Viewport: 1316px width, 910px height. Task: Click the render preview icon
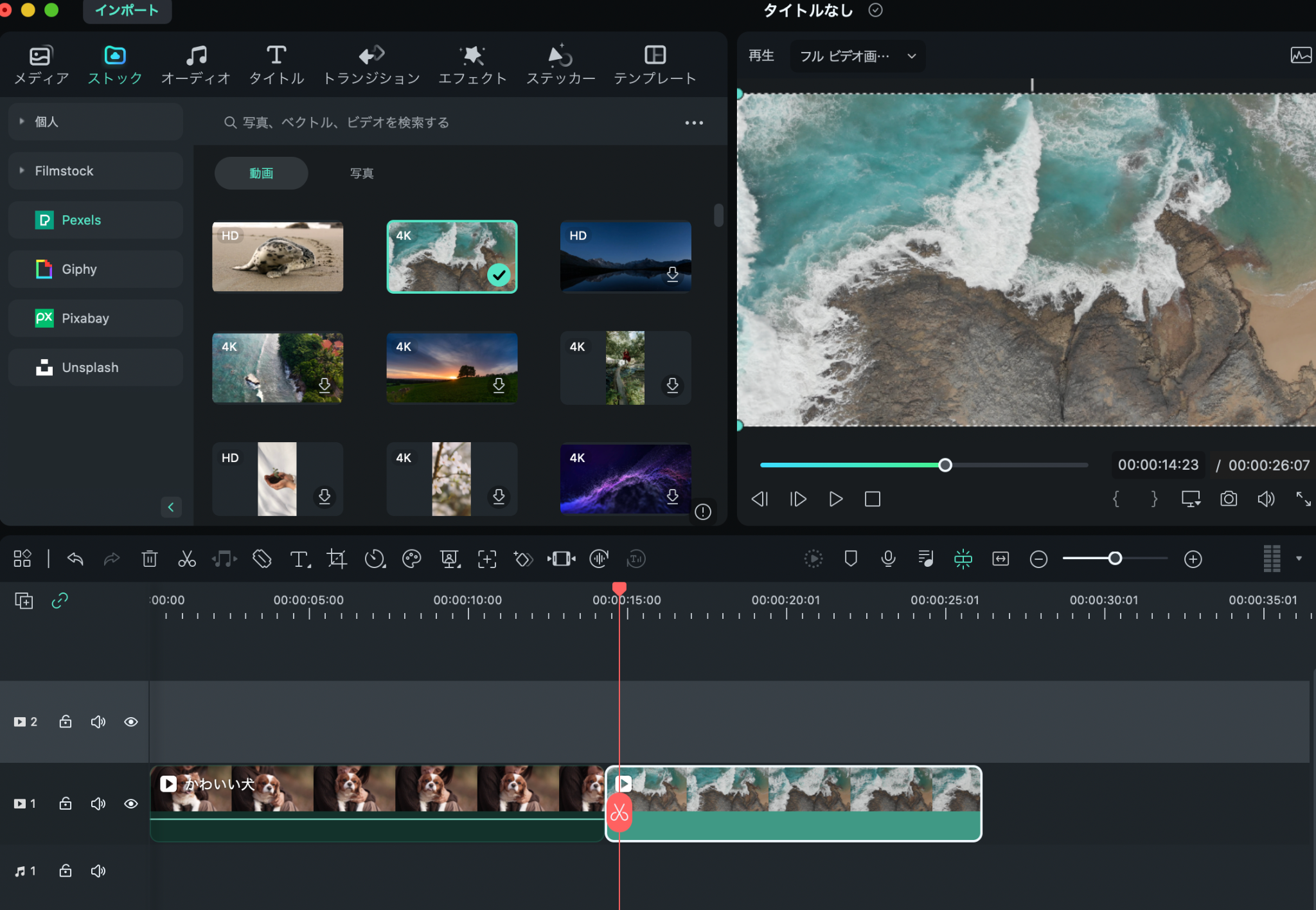[814, 558]
